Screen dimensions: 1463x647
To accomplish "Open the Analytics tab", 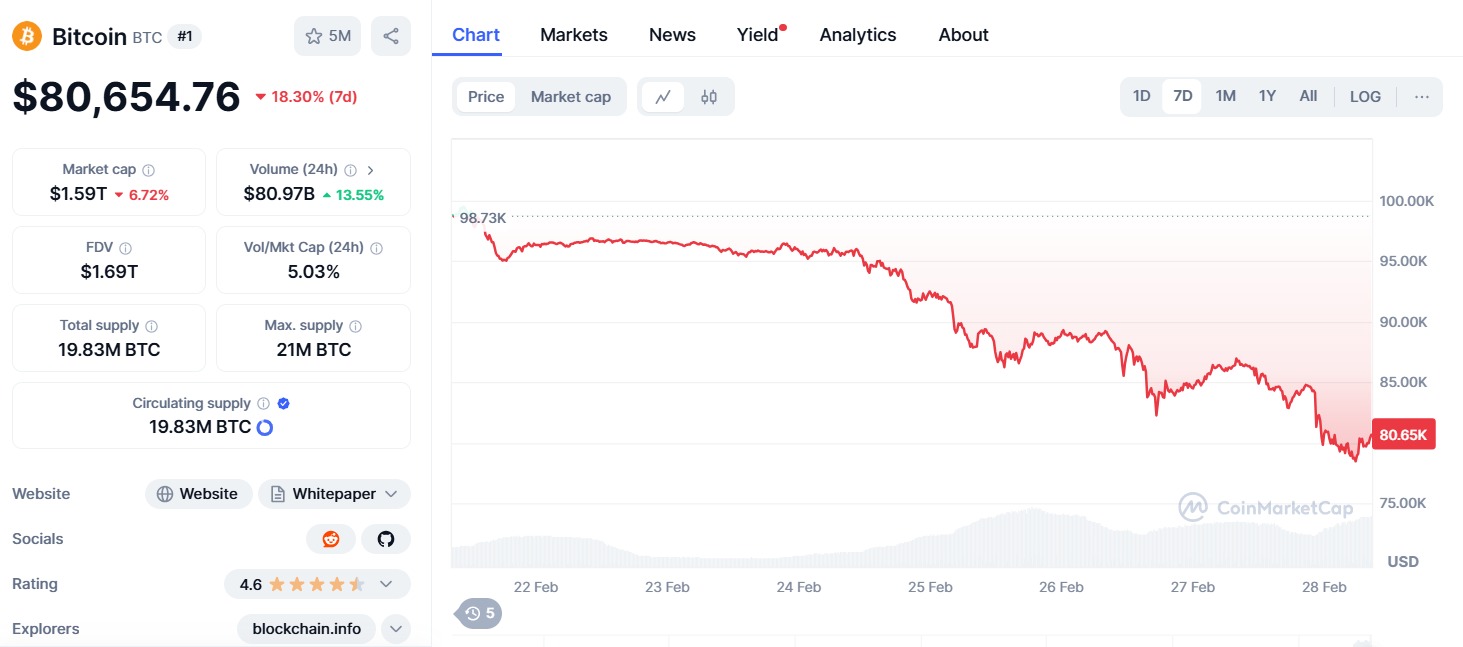I will (x=858, y=35).
